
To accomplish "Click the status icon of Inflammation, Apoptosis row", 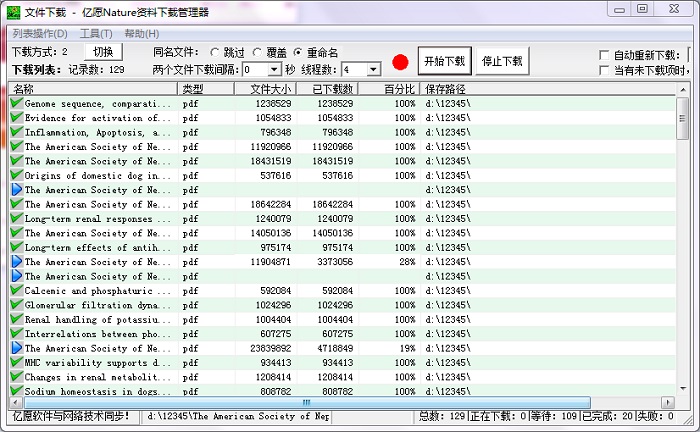I will [x=17, y=132].
